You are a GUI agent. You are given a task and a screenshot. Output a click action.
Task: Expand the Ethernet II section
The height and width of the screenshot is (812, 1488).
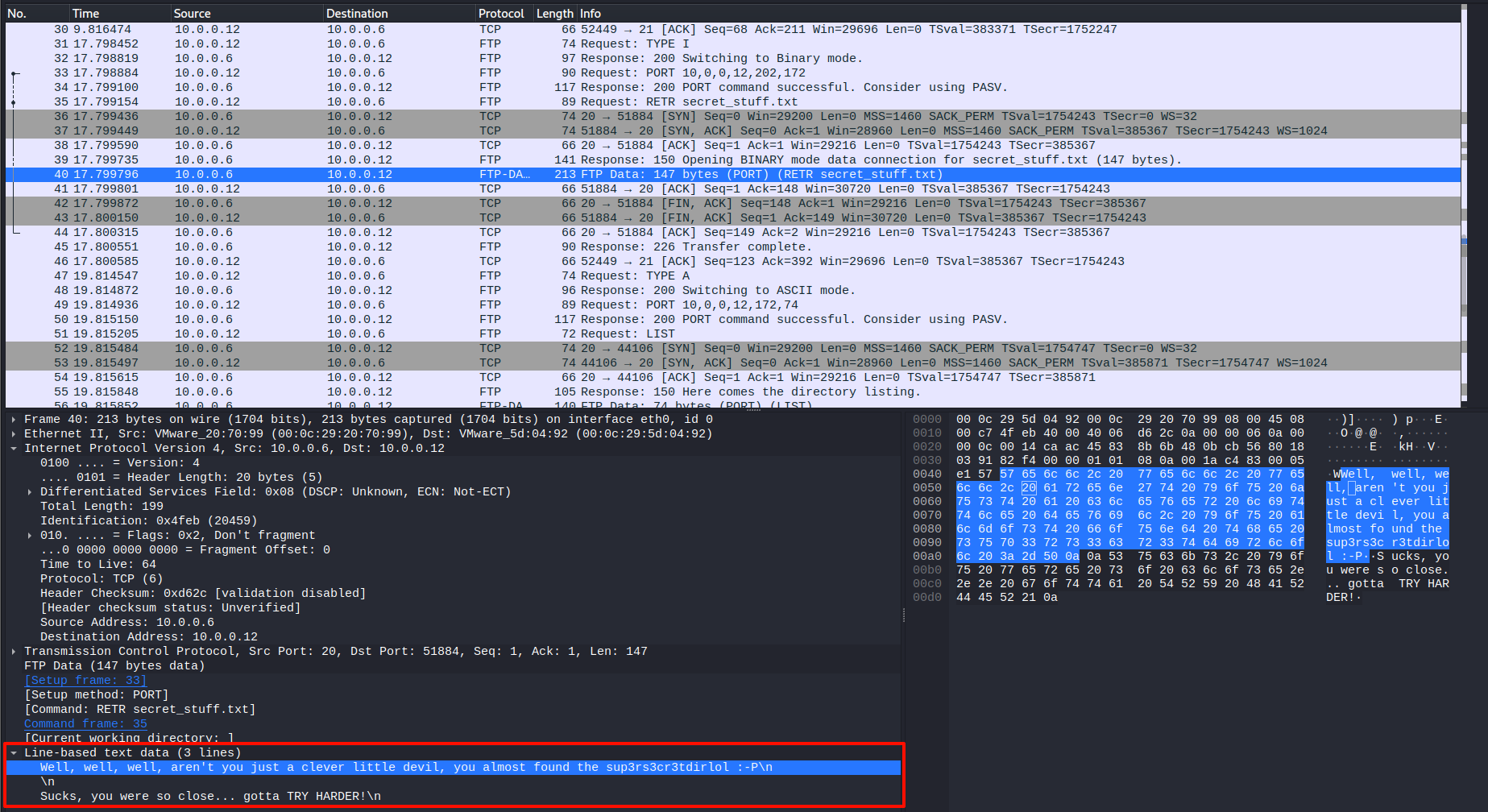pyautogui.click(x=14, y=434)
